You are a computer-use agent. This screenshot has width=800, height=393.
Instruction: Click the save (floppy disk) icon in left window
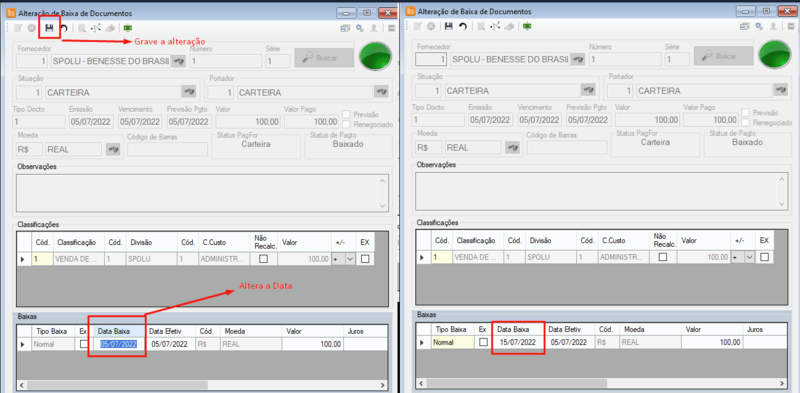point(49,28)
